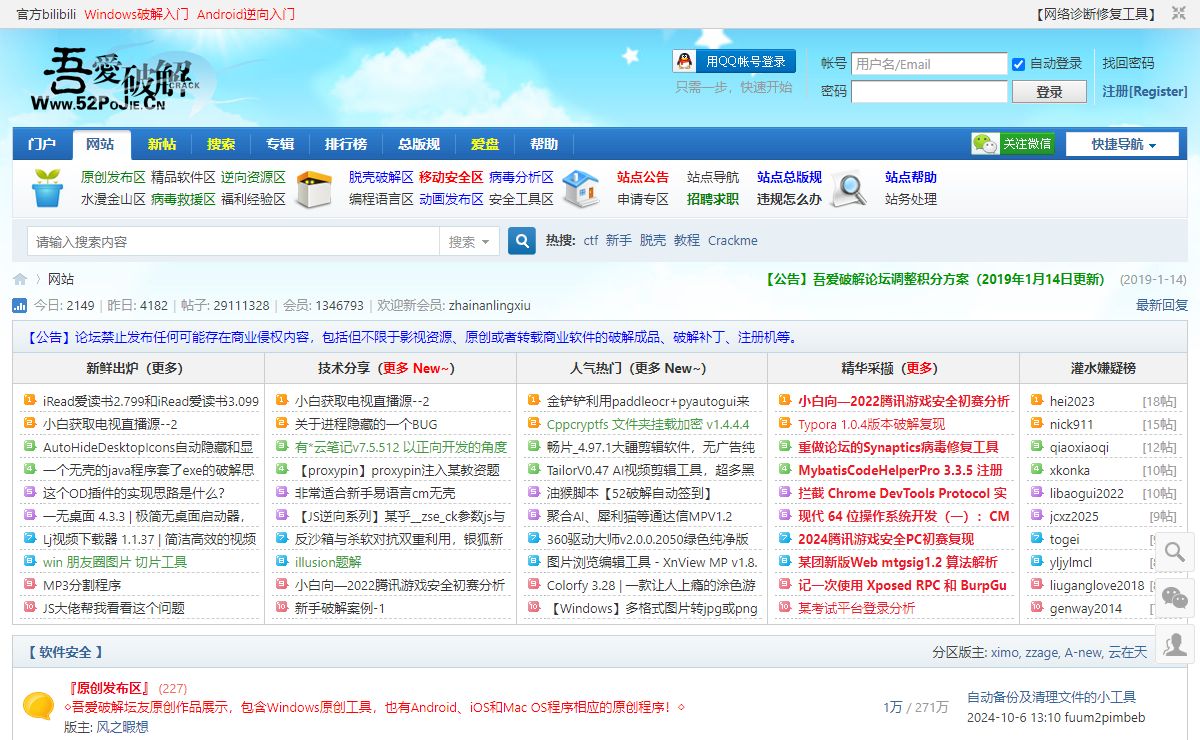
Task: Click the 关注微信 WeChat button
Action: (1013, 144)
